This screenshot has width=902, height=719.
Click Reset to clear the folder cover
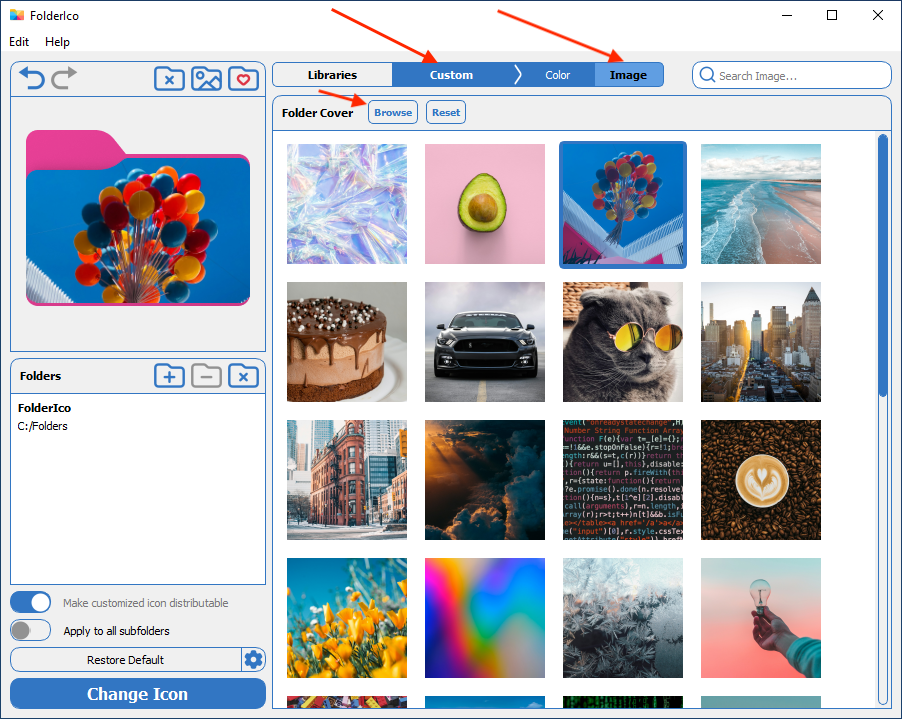coord(445,112)
